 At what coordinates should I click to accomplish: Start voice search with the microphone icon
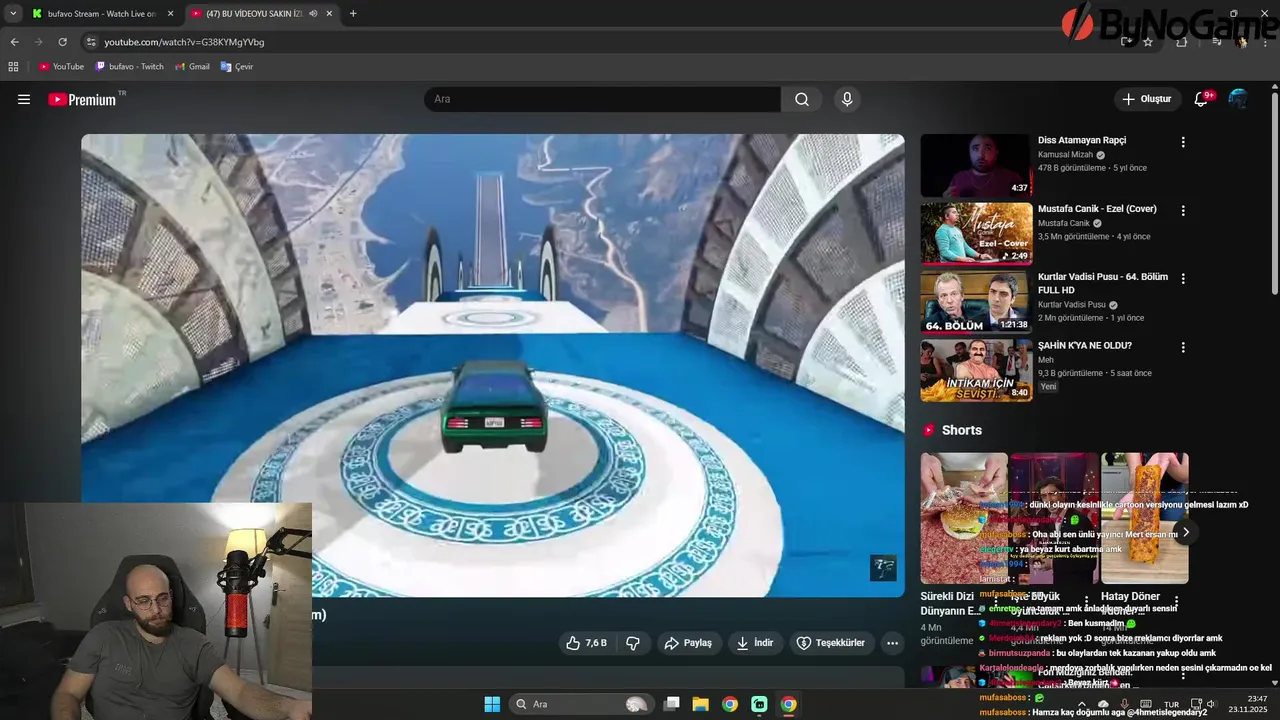point(847,99)
